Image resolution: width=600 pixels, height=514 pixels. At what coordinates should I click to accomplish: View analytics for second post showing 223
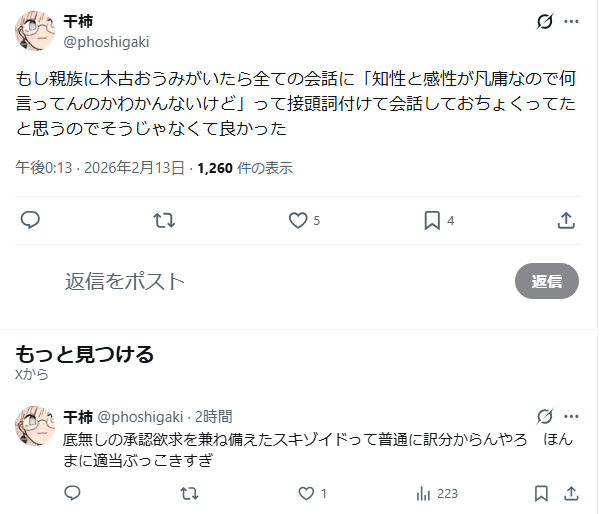pyautogui.click(x=424, y=493)
